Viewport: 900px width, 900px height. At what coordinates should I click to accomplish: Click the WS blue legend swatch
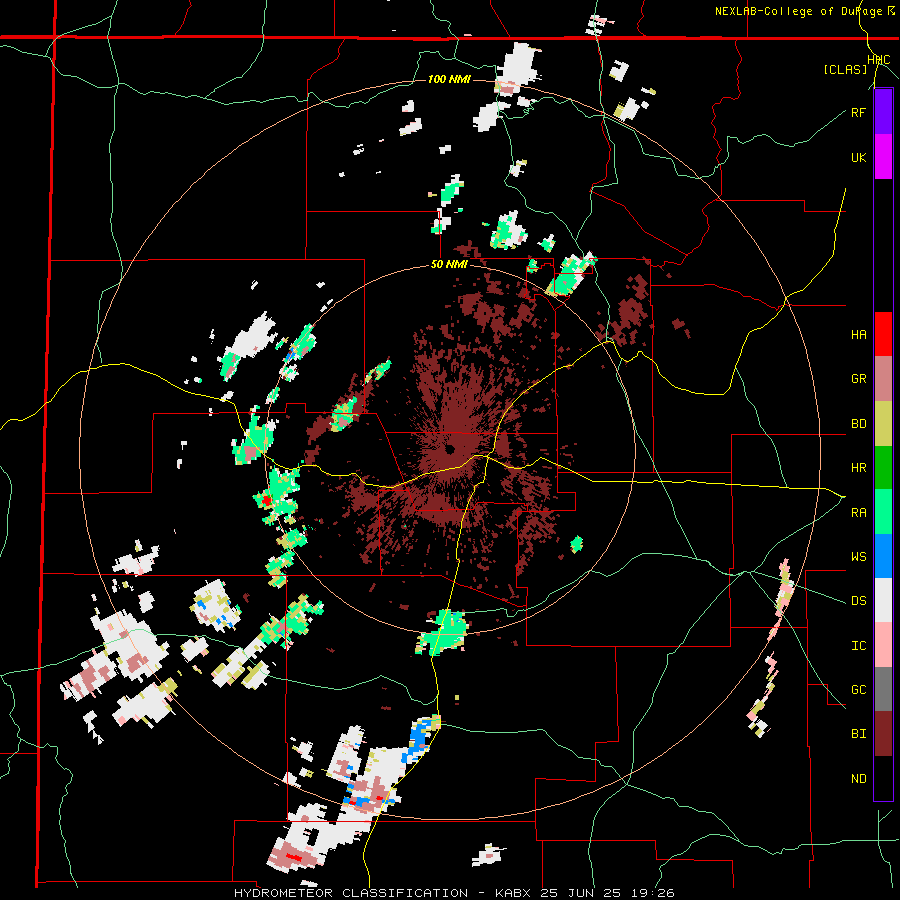pyautogui.click(x=883, y=556)
